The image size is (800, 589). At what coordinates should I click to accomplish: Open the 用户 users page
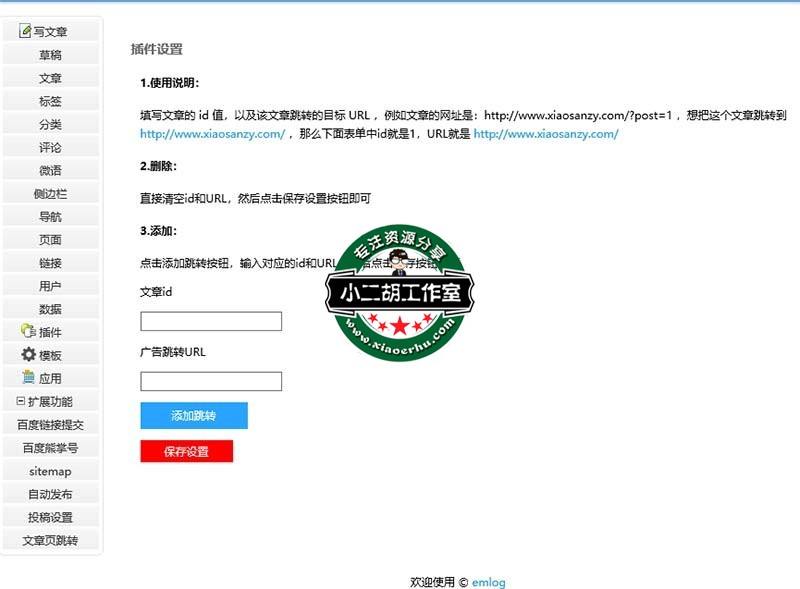click(50, 286)
